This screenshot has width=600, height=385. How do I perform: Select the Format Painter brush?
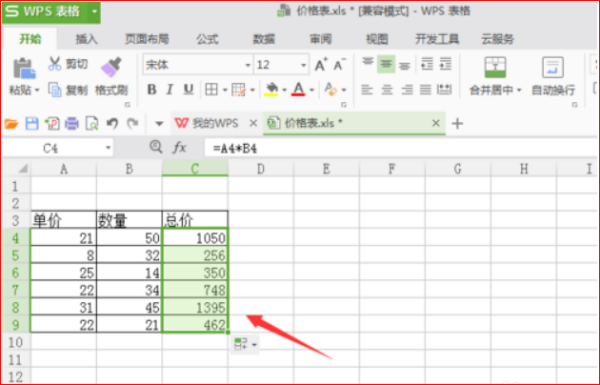coord(111,67)
